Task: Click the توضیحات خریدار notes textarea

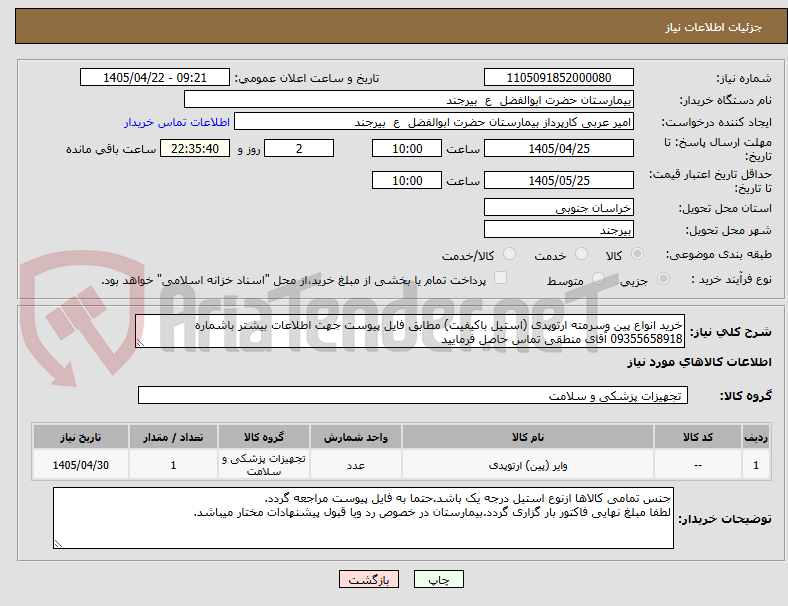Action: [x=363, y=518]
